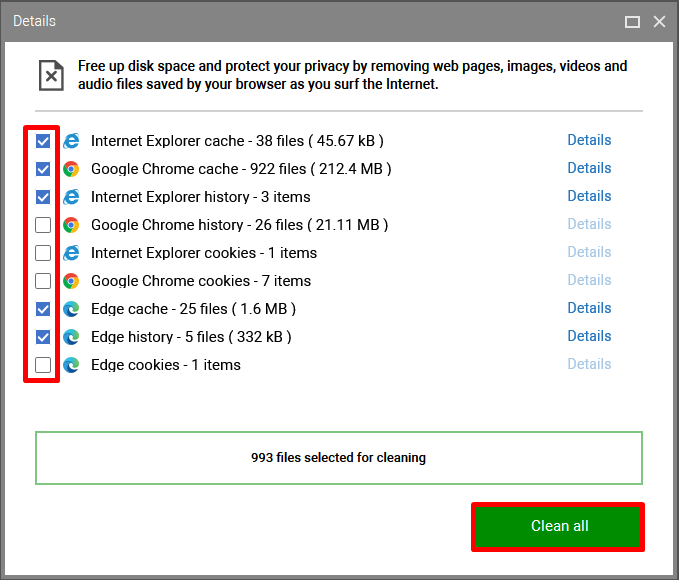Open Details for Google Chrome cache

tap(589, 168)
